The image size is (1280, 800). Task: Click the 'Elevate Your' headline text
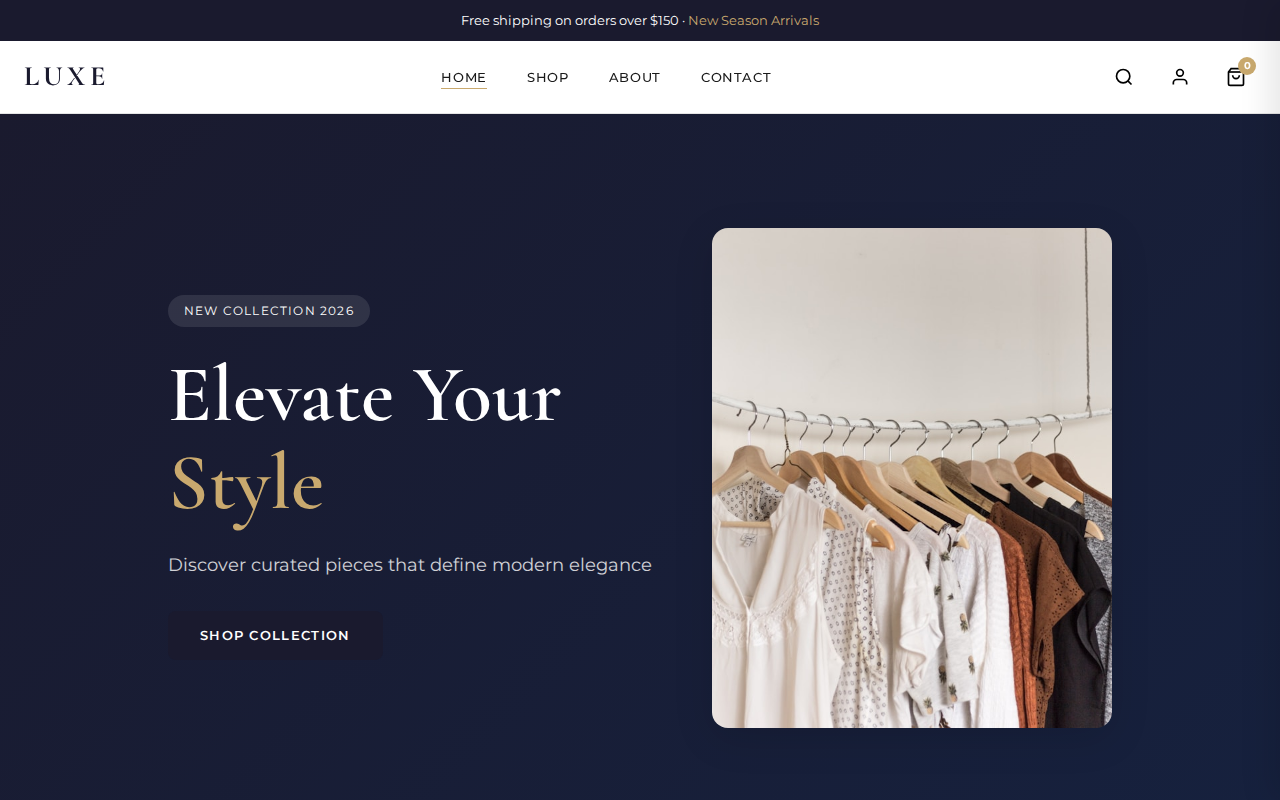click(365, 396)
